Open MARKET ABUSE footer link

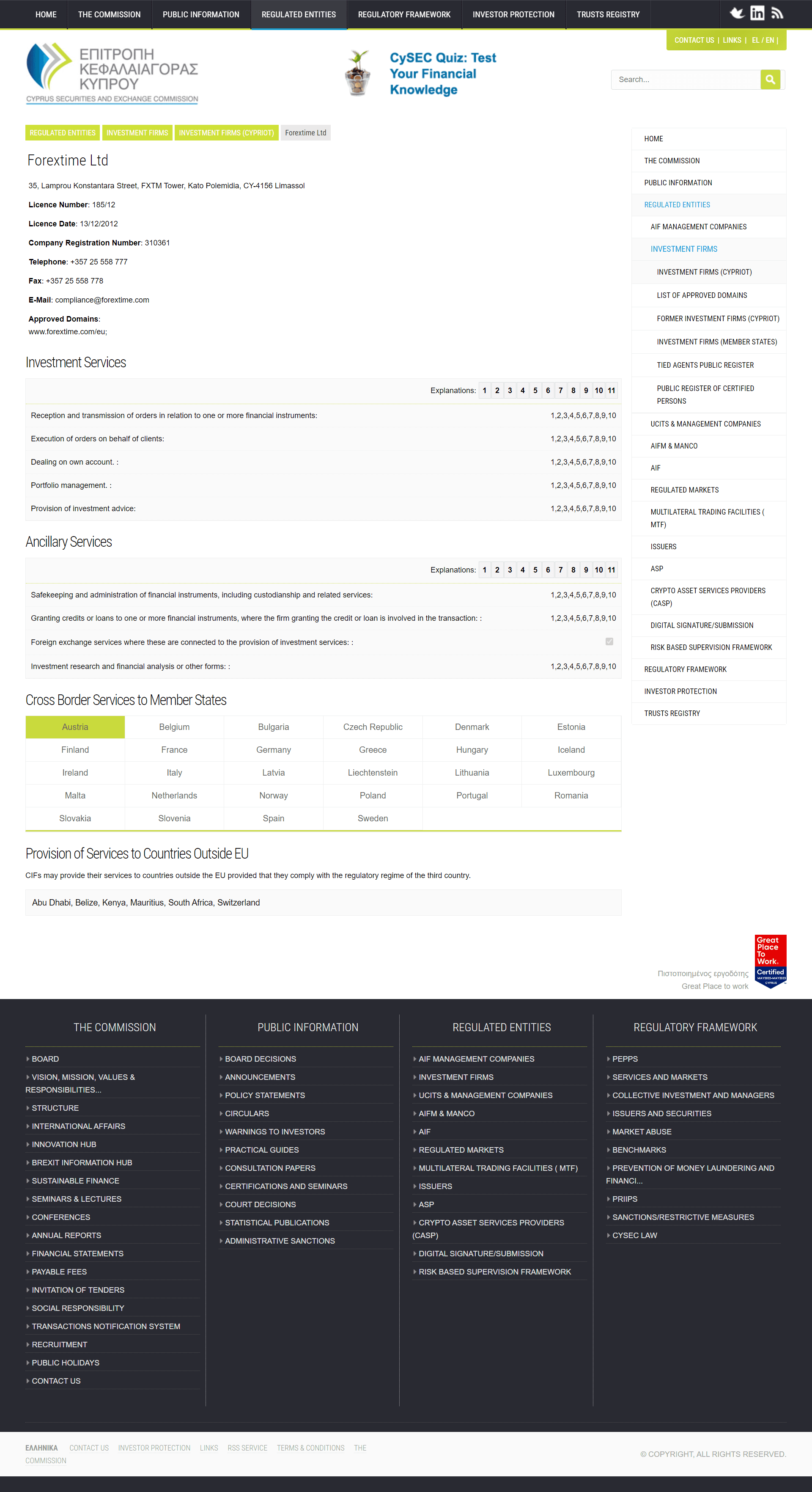coord(642,1132)
